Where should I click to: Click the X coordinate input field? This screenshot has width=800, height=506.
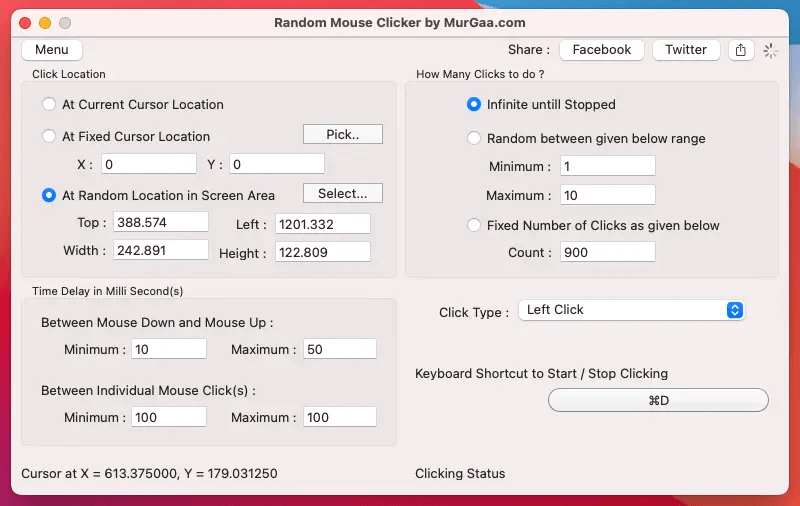tap(149, 164)
